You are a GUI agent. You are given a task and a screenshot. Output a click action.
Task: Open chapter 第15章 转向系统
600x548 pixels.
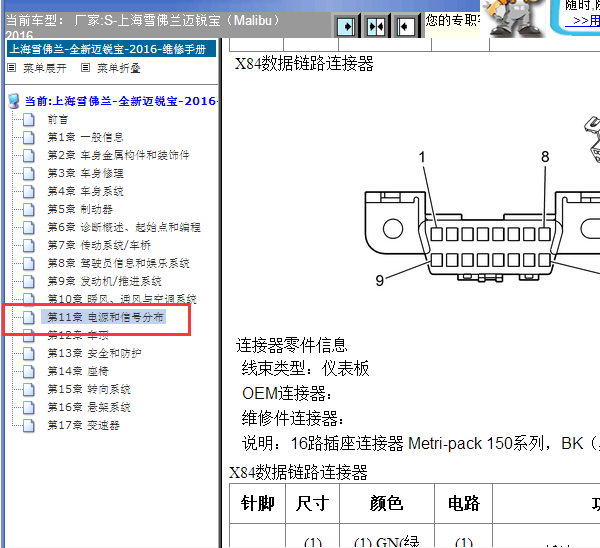pos(89,389)
